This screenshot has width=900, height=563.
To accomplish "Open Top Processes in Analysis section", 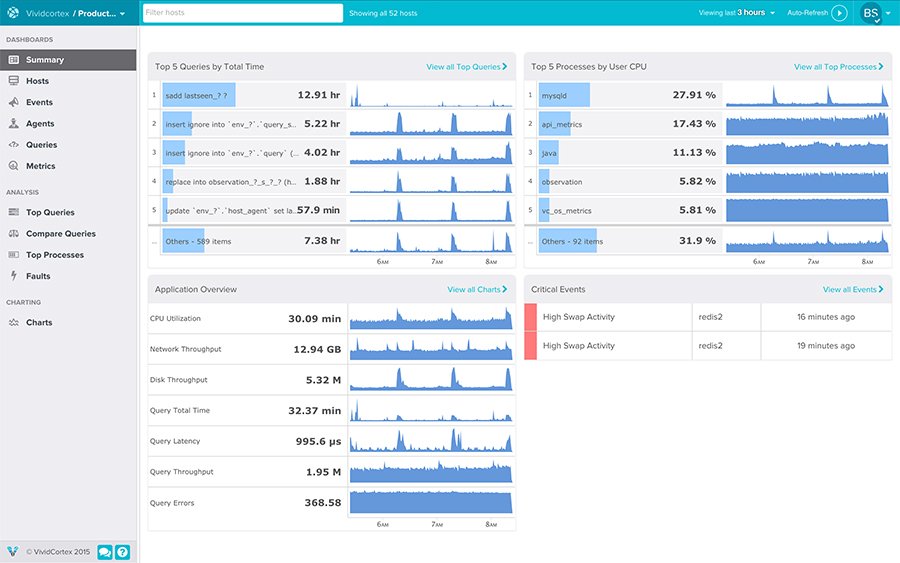I will pos(54,255).
